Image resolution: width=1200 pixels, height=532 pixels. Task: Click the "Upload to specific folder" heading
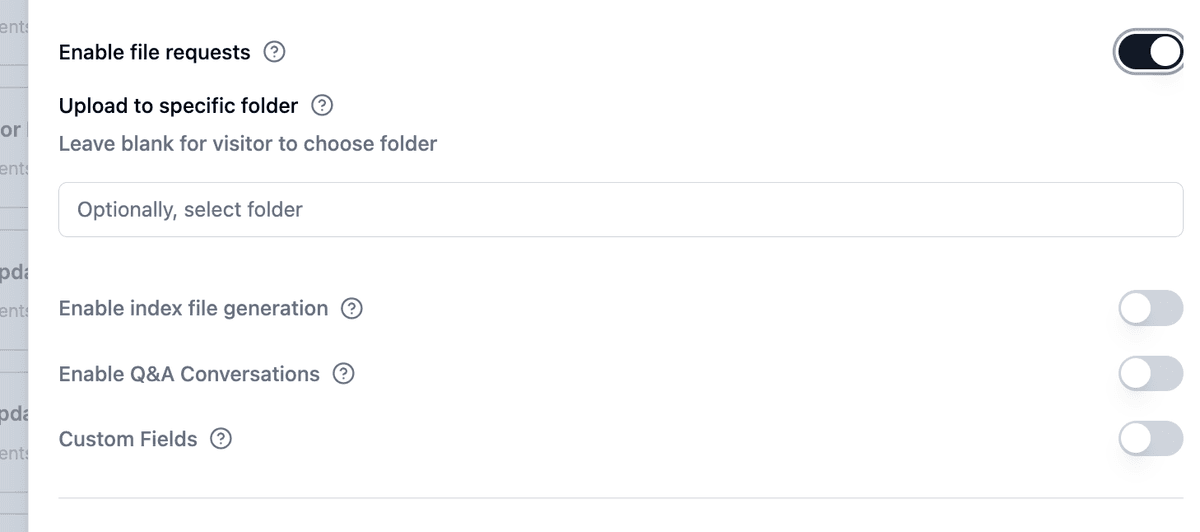pos(178,105)
